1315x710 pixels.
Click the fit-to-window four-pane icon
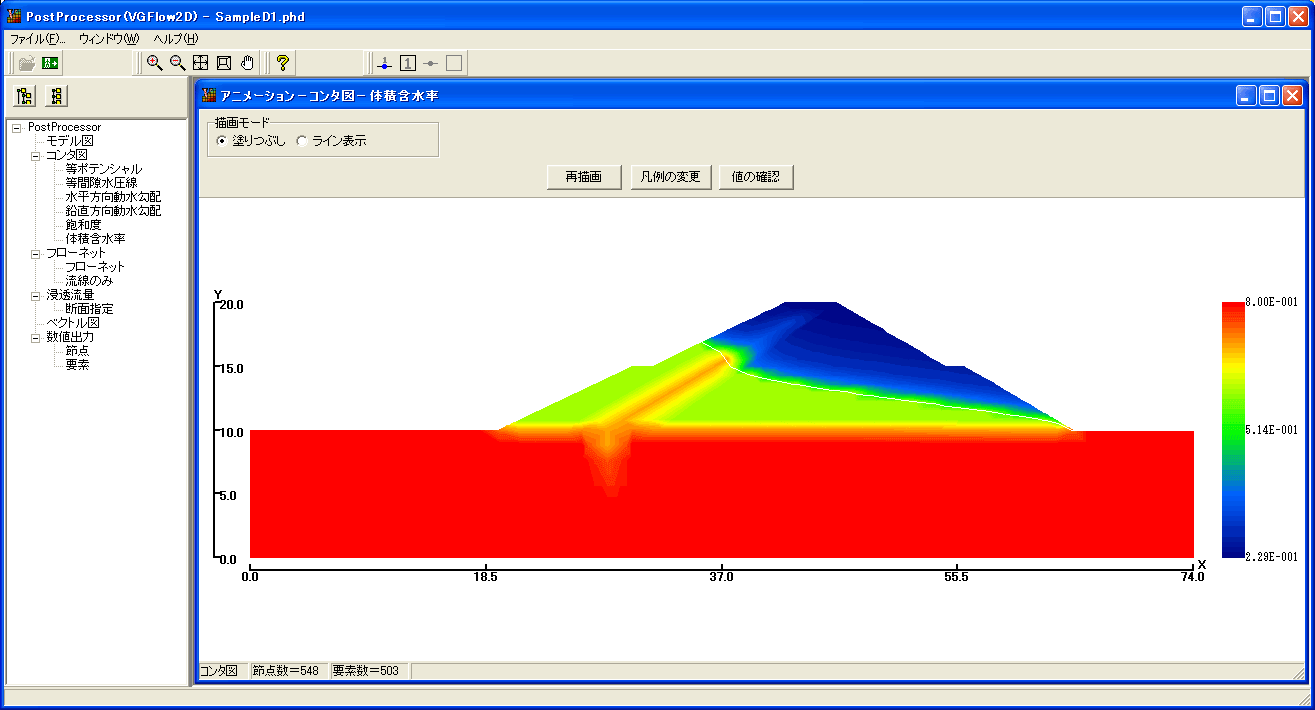(x=201, y=63)
